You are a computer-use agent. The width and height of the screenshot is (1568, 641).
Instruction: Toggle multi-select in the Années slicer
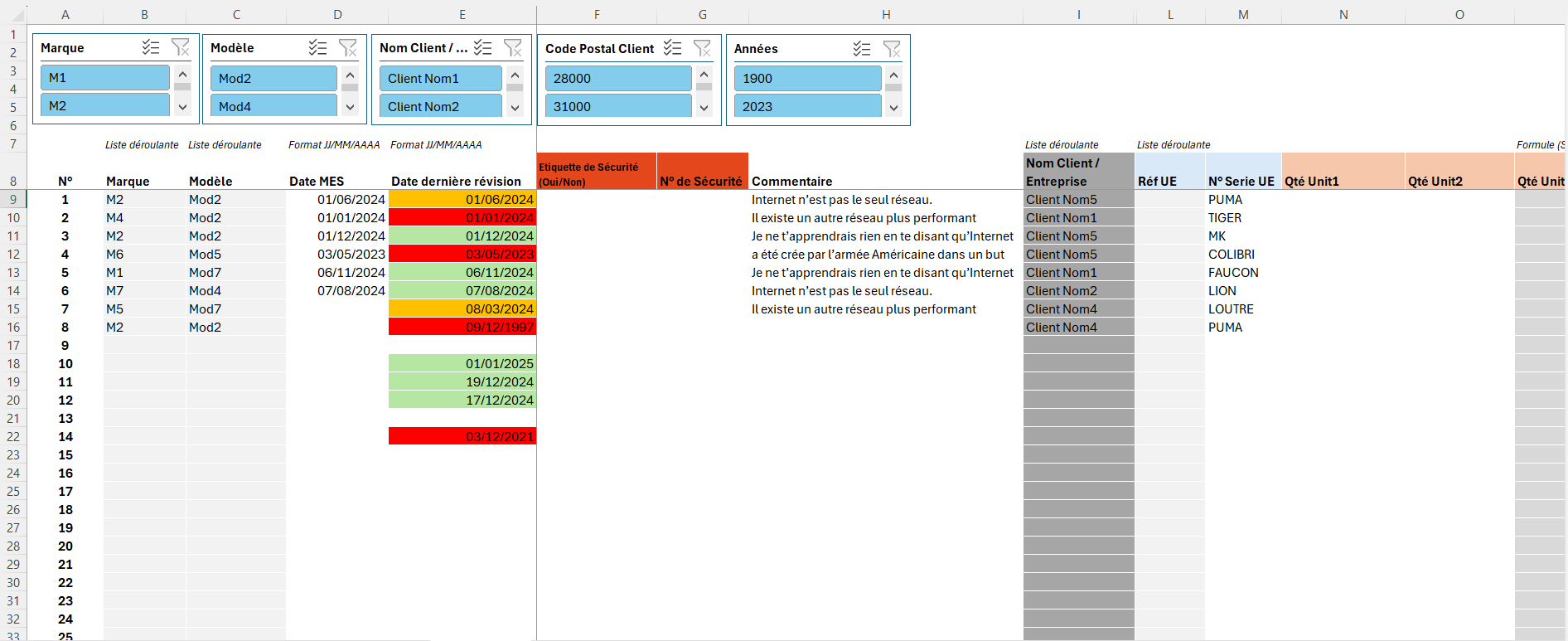tap(862, 49)
